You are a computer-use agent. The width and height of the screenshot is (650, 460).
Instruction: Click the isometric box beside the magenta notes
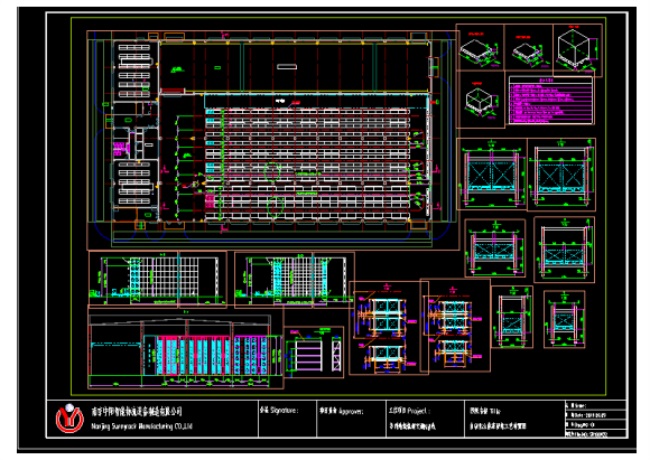(482, 98)
